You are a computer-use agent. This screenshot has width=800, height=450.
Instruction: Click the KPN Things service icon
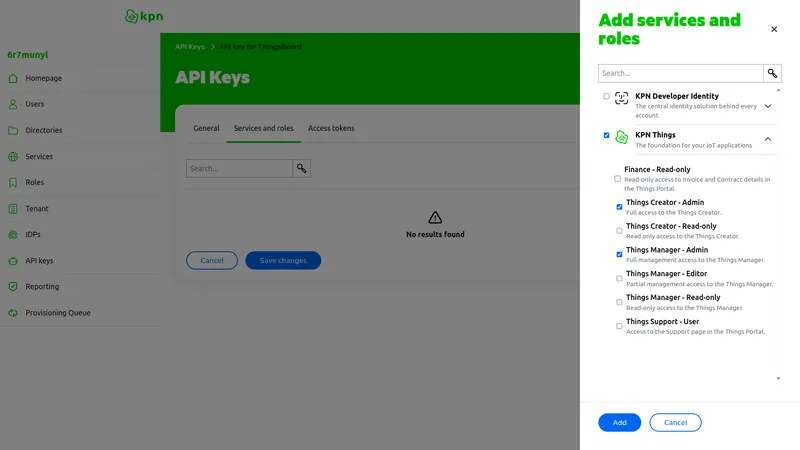(621, 137)
